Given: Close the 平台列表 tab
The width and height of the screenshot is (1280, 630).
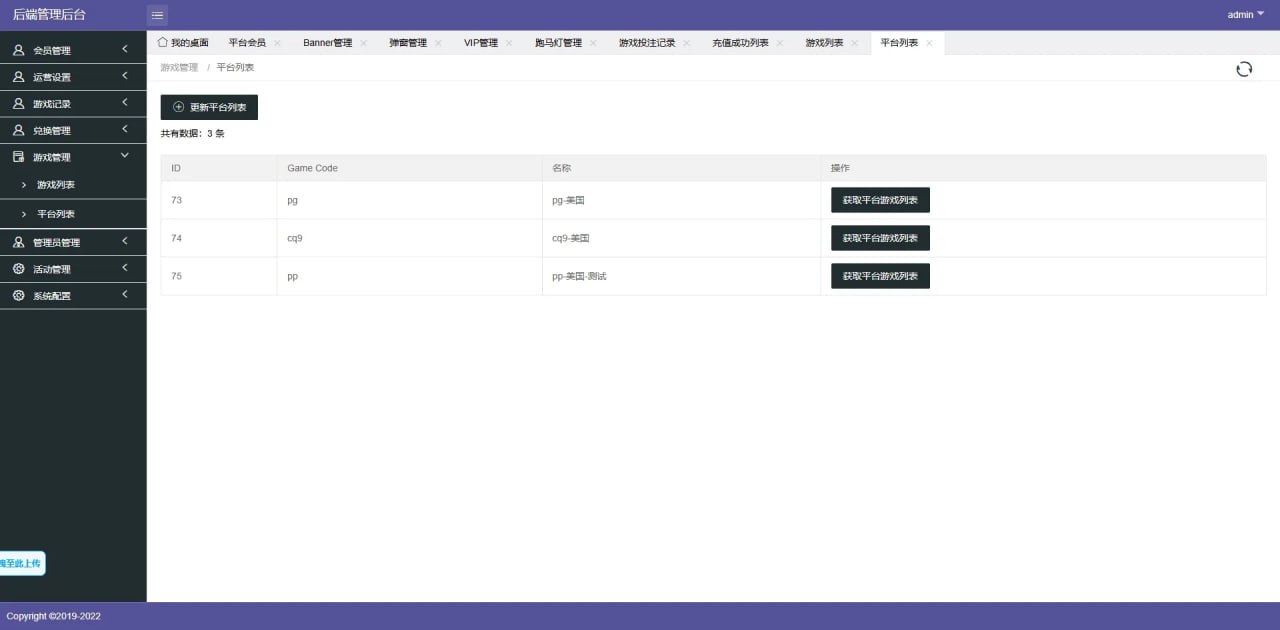Looking at the screenshot, I should pyautogui.click(x=927, y=42).
